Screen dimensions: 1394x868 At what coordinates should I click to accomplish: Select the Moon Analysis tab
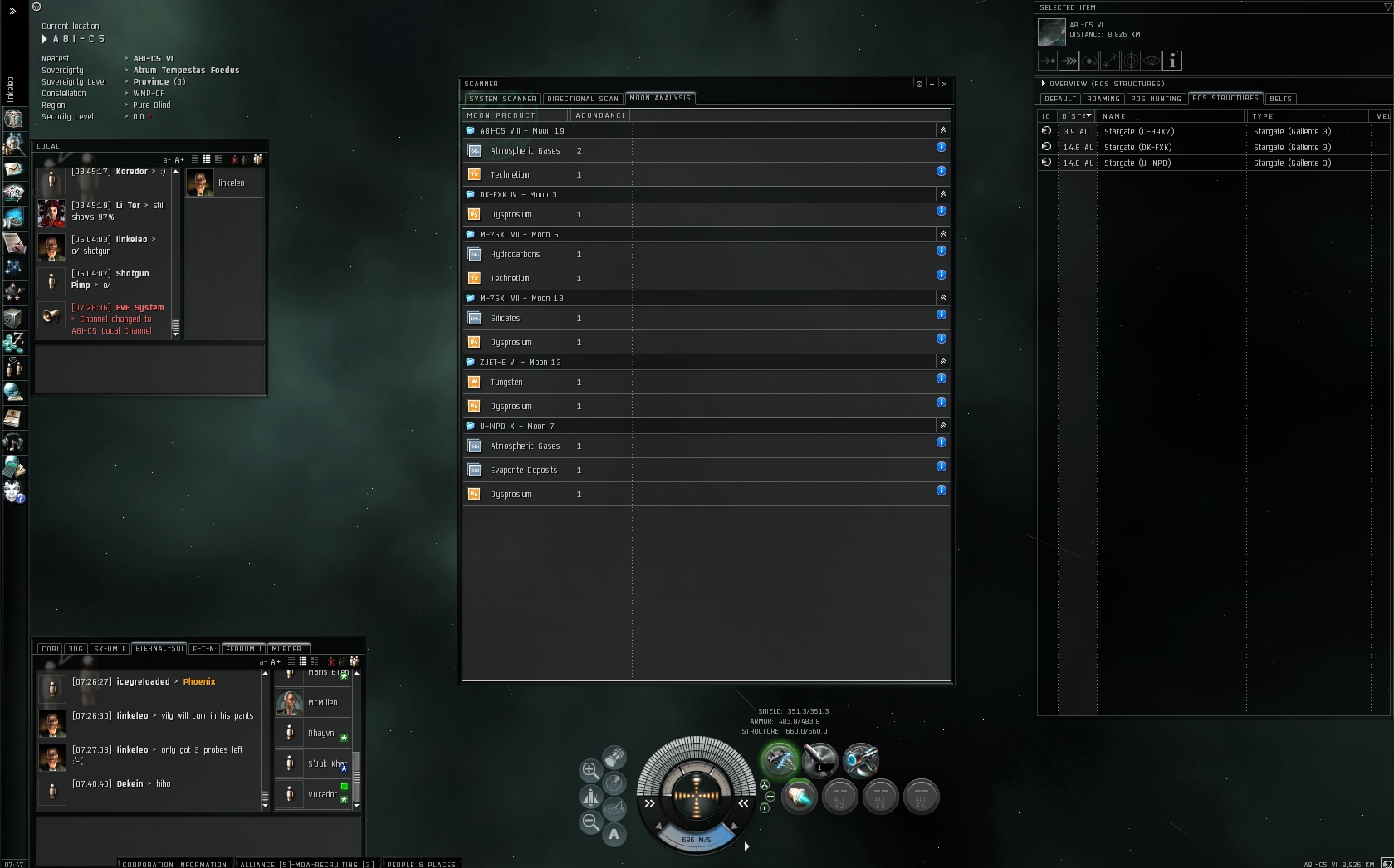coord(660,98)
